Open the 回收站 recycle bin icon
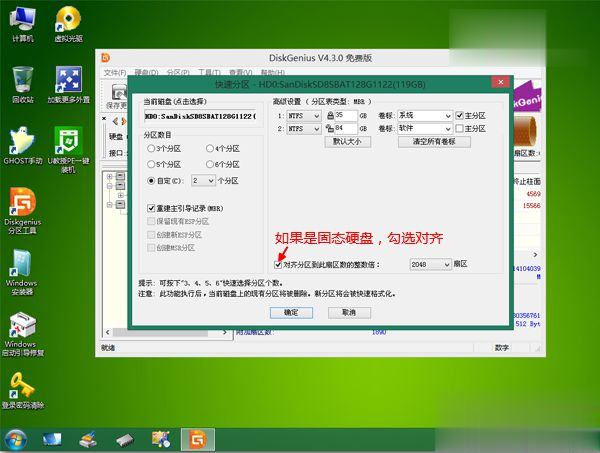This screenshot has height=453, width=600. tap(23, 85)
